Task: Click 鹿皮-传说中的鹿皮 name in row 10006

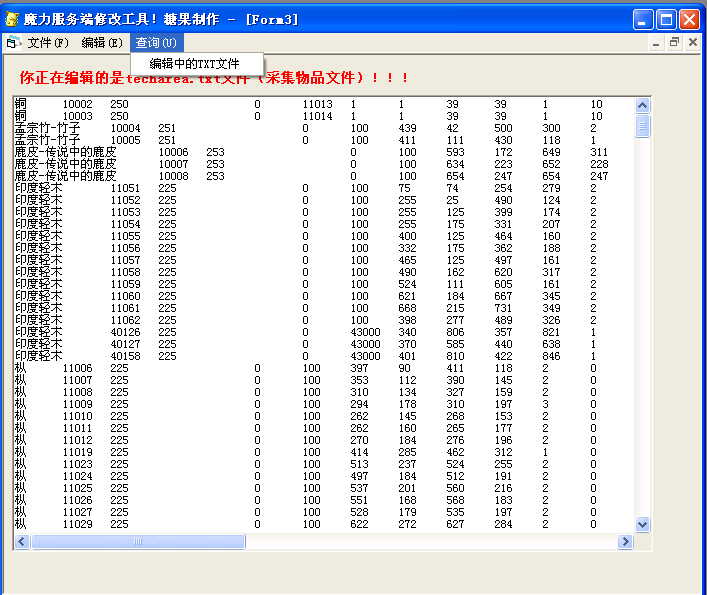Action: [x=65, y=152]
